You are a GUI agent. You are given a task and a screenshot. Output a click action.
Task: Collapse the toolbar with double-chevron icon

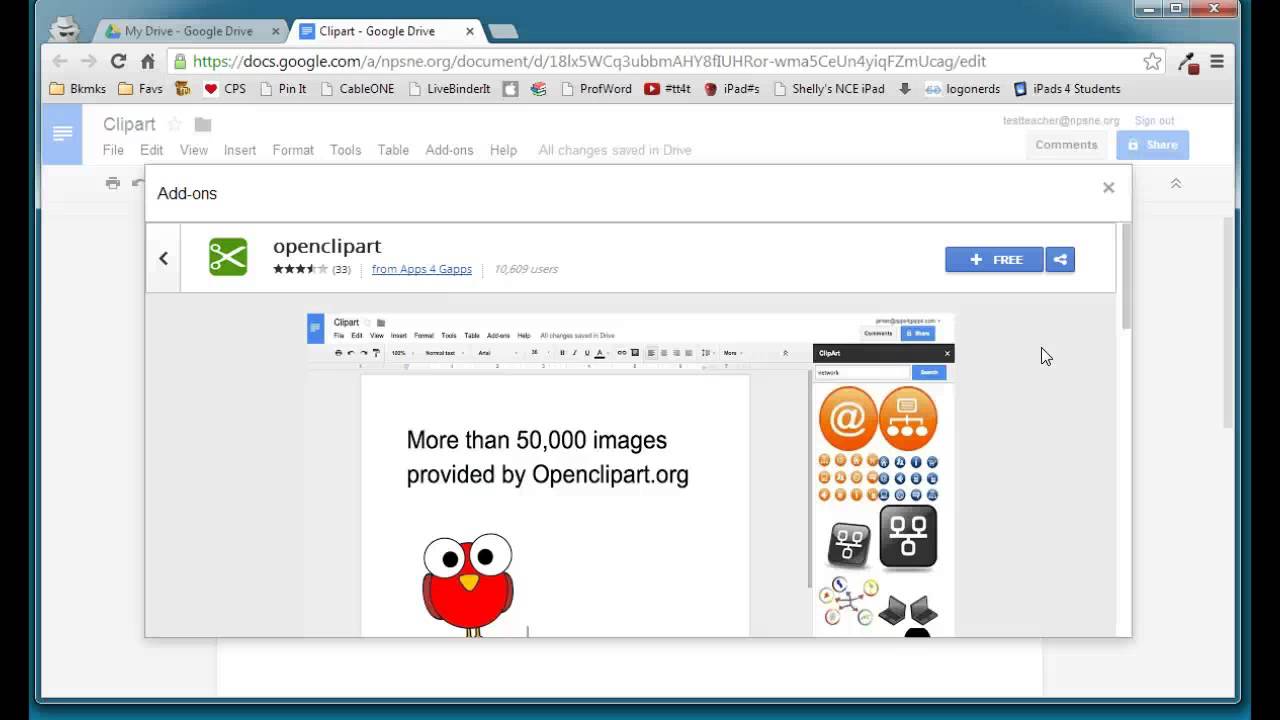pos(1176,184)
